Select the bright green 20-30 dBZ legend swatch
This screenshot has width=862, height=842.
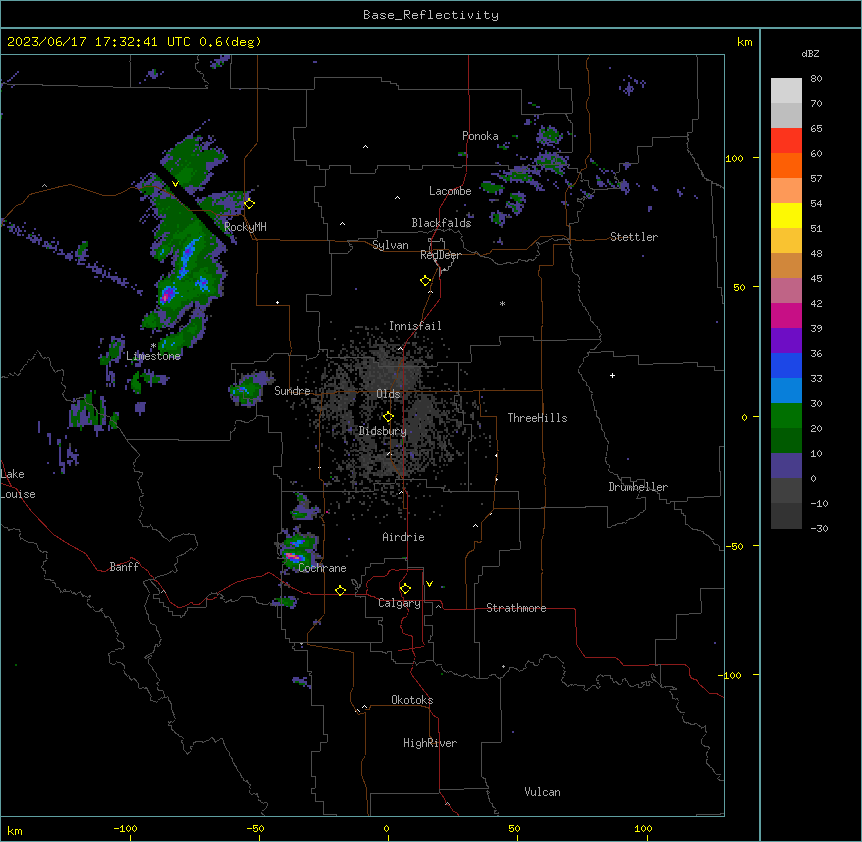[x=786, y=416]
